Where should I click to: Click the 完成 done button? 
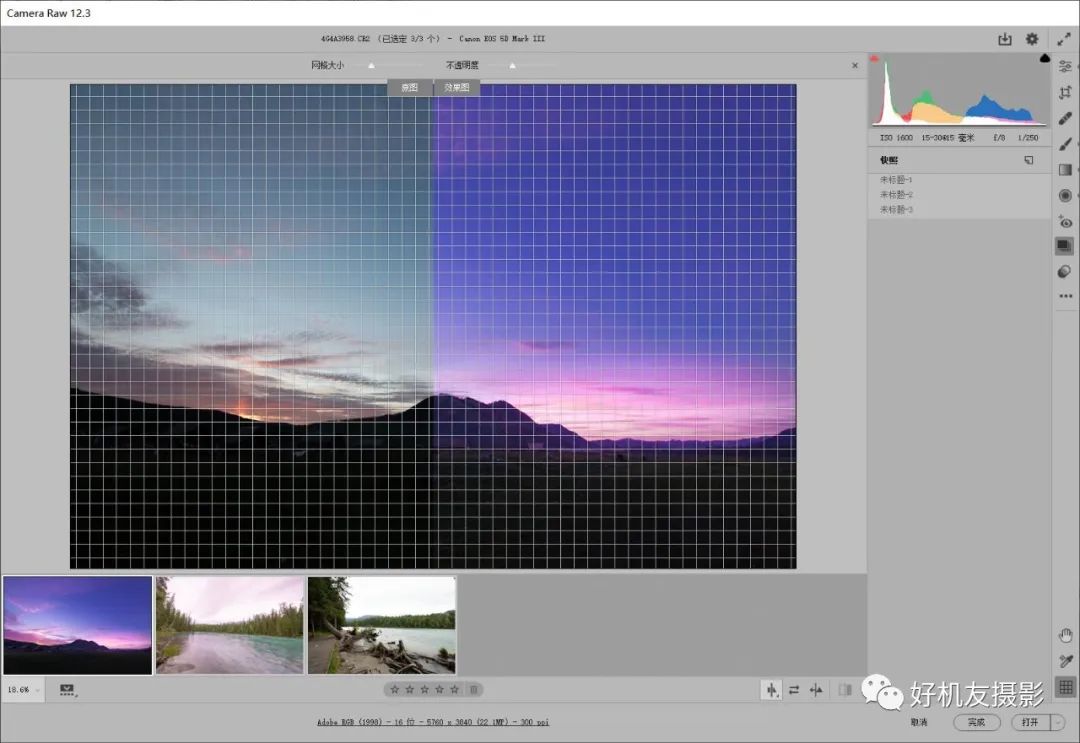coord(977,722)
